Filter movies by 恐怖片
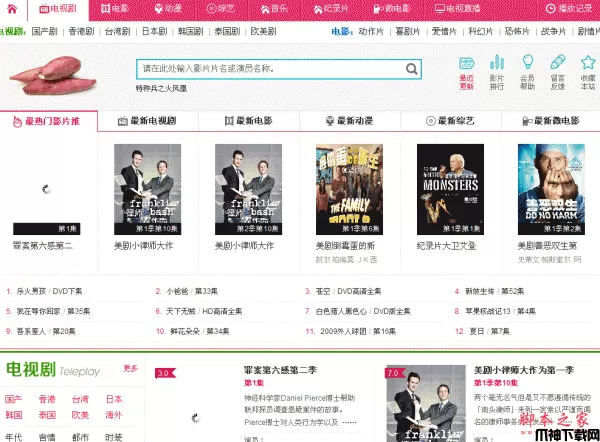The height and width of the screenshot is (442, 600). point(517,31)
